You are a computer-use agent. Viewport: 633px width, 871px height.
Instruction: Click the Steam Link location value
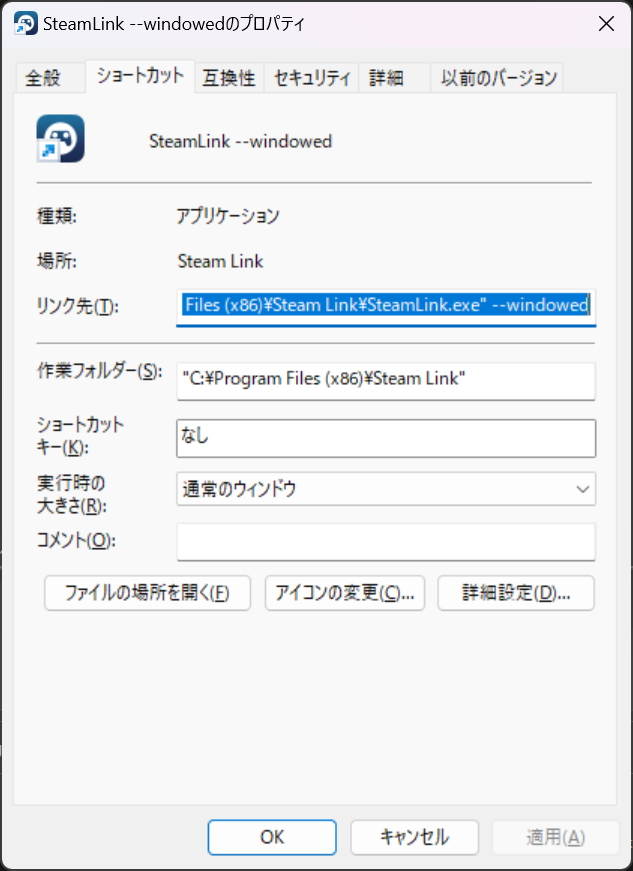[220, 261]
